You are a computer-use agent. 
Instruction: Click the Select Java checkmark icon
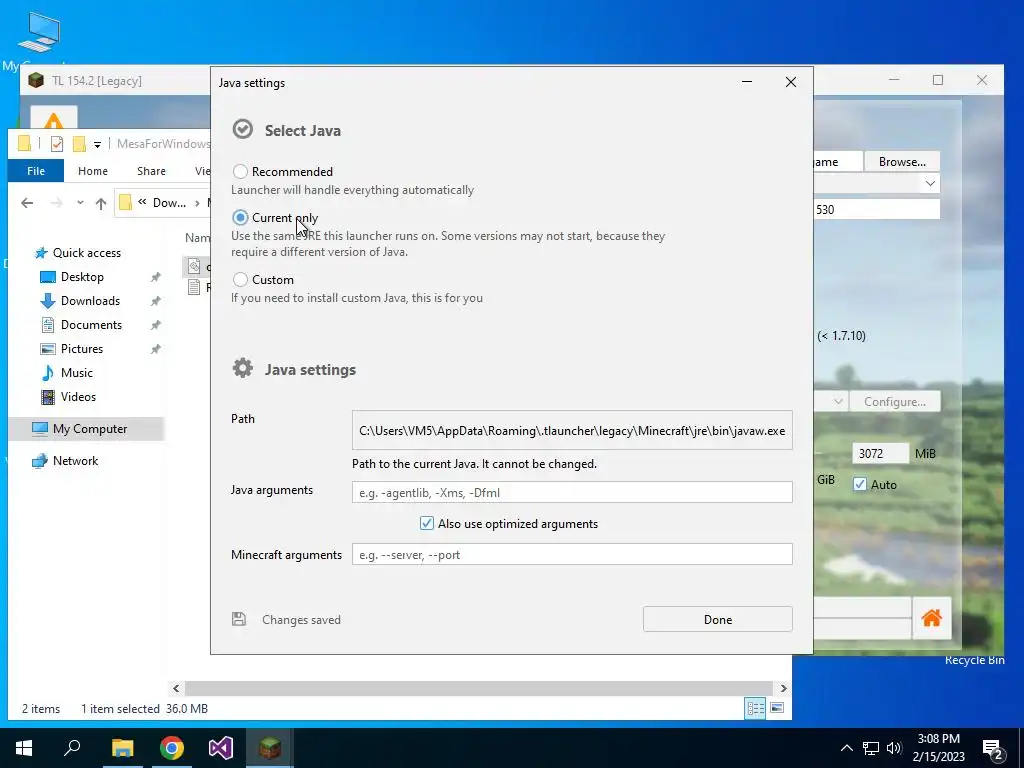point(243,129)
